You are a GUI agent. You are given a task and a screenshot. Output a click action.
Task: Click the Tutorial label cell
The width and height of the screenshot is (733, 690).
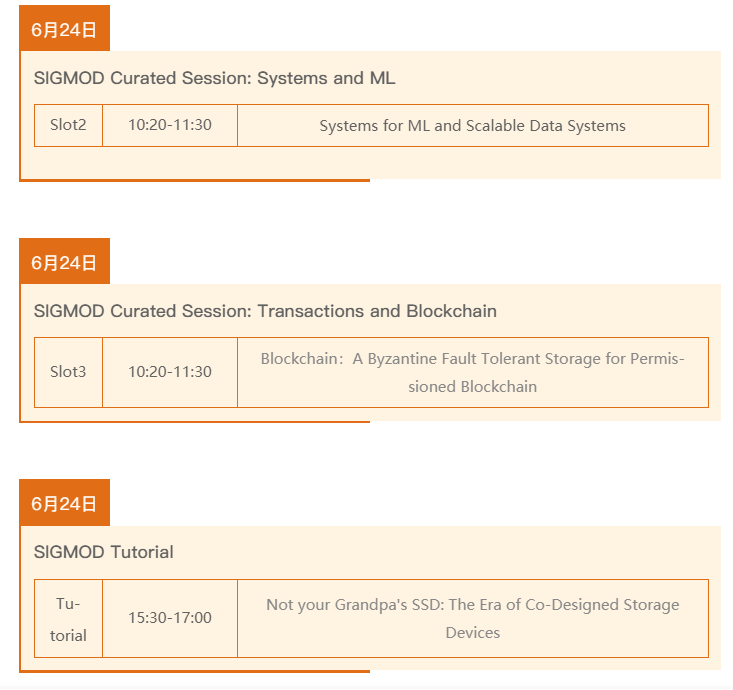pos(68,619)
